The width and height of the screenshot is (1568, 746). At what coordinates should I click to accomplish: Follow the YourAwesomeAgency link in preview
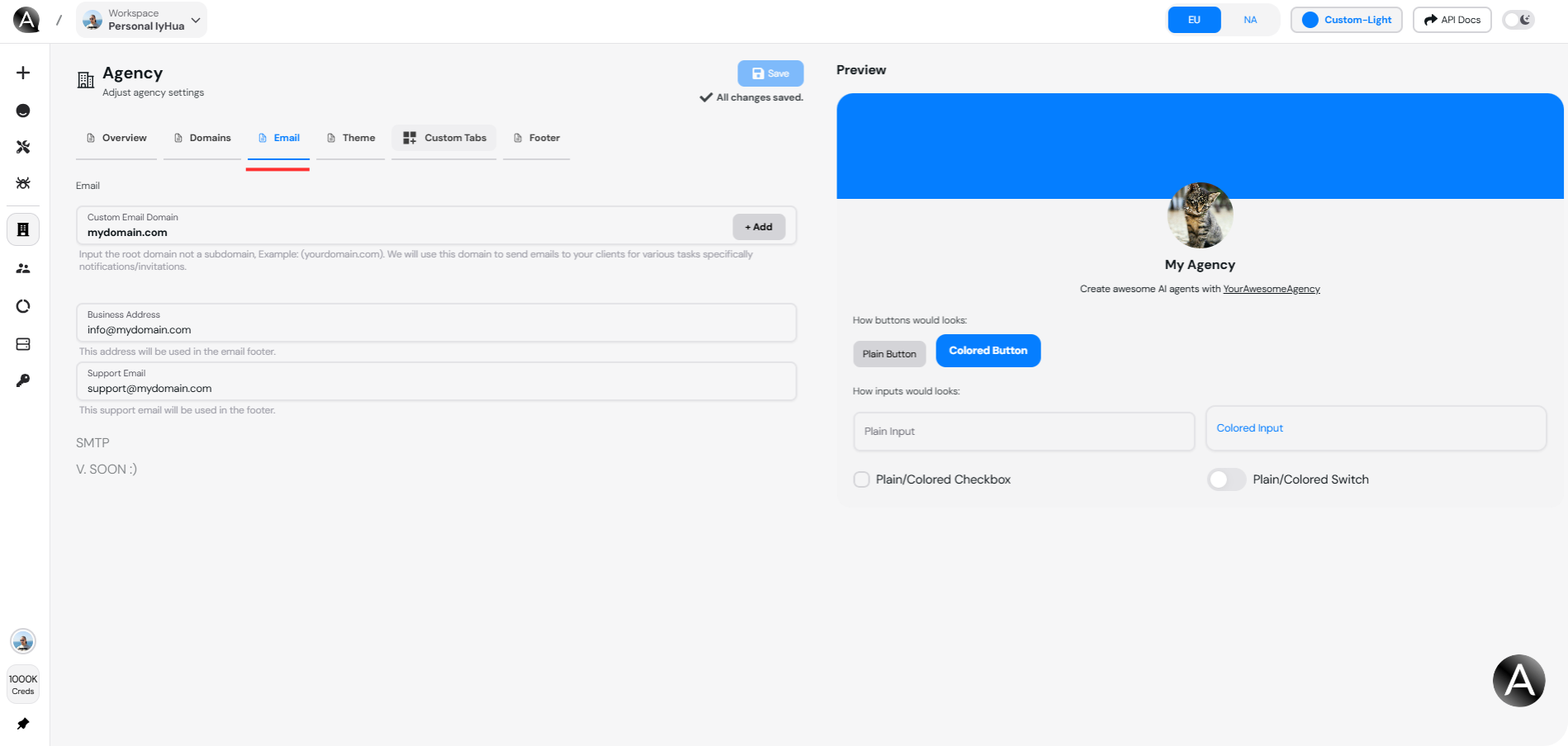[x=1272, y=289]
